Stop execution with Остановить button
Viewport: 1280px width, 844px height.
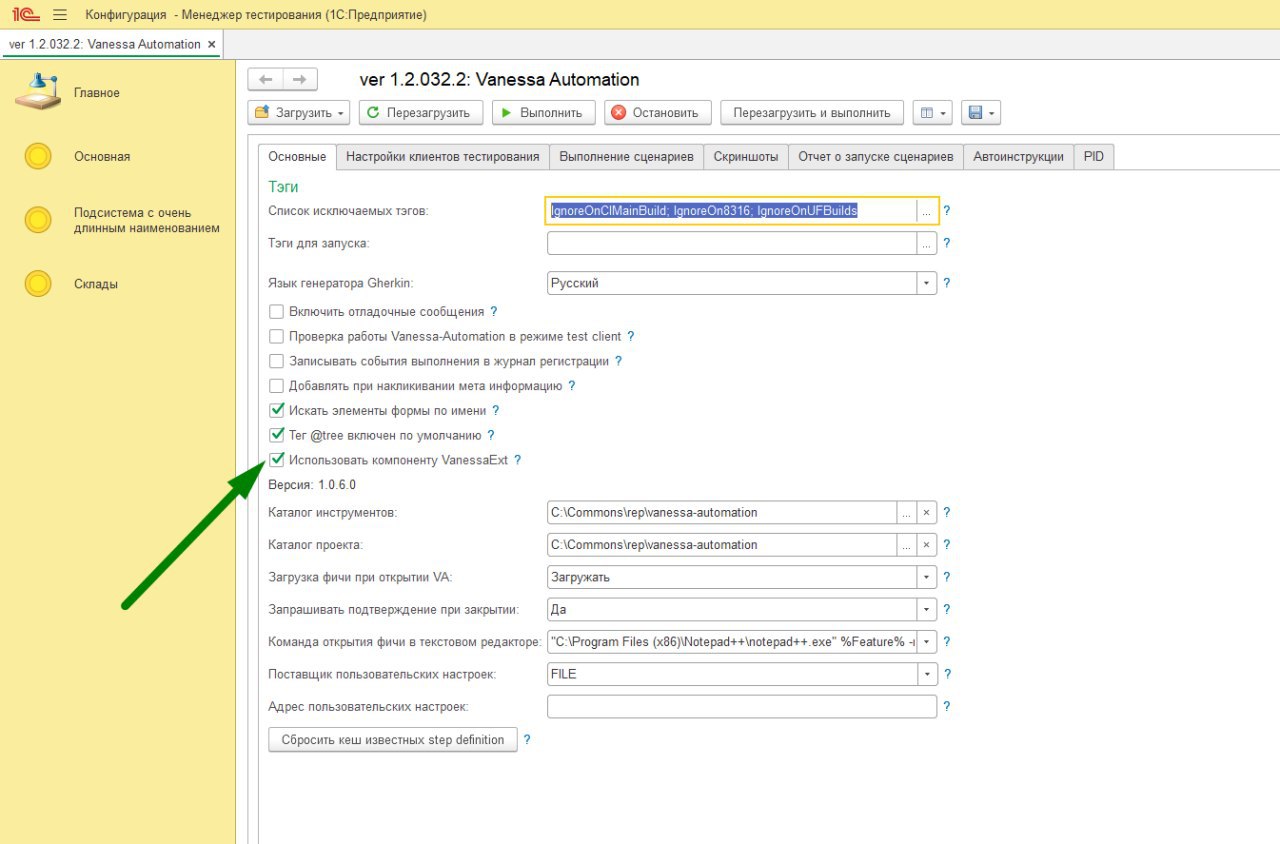click(x=658, y=113)
